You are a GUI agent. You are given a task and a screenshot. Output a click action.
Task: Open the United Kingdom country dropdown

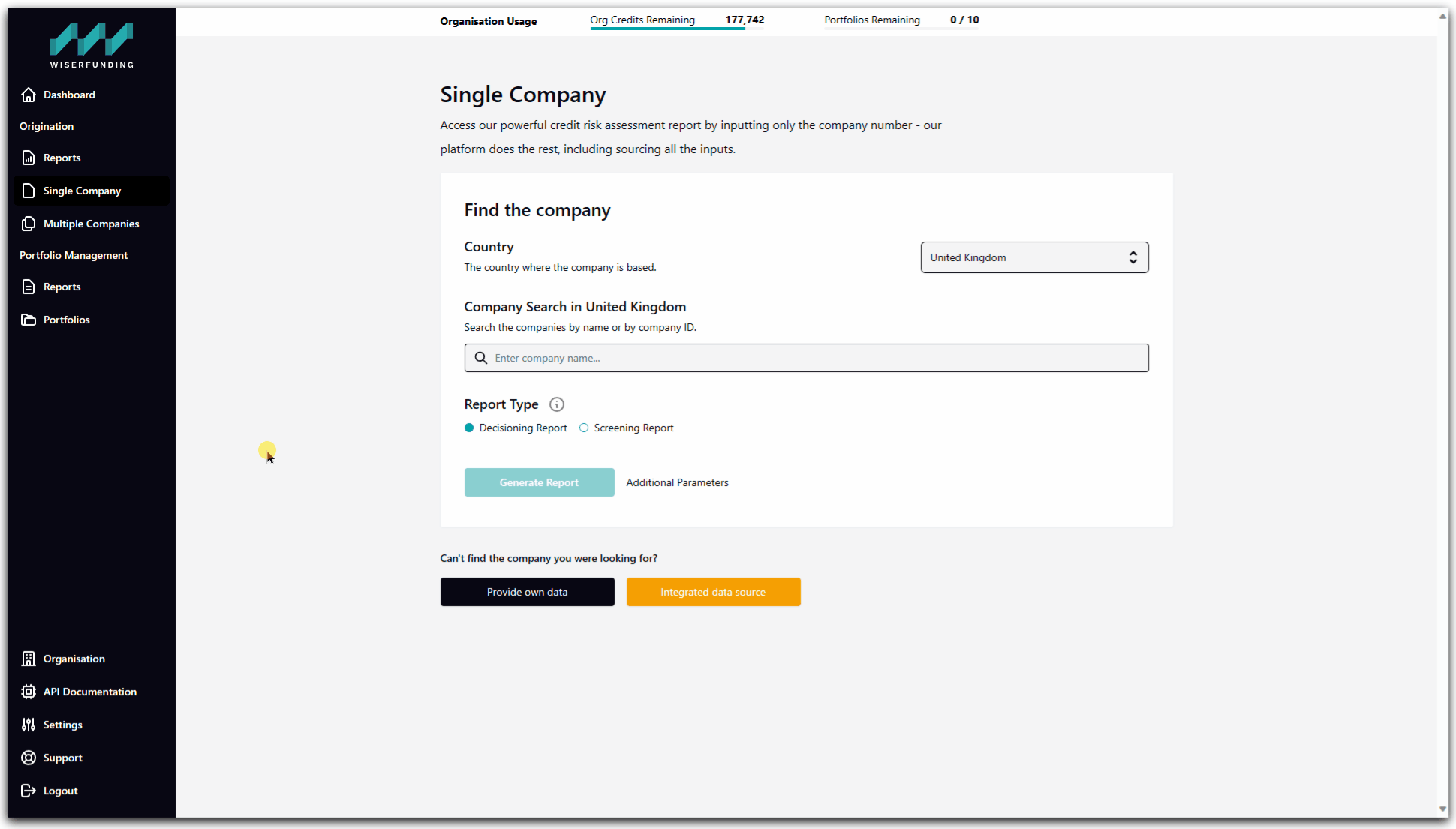[1034, 257]
